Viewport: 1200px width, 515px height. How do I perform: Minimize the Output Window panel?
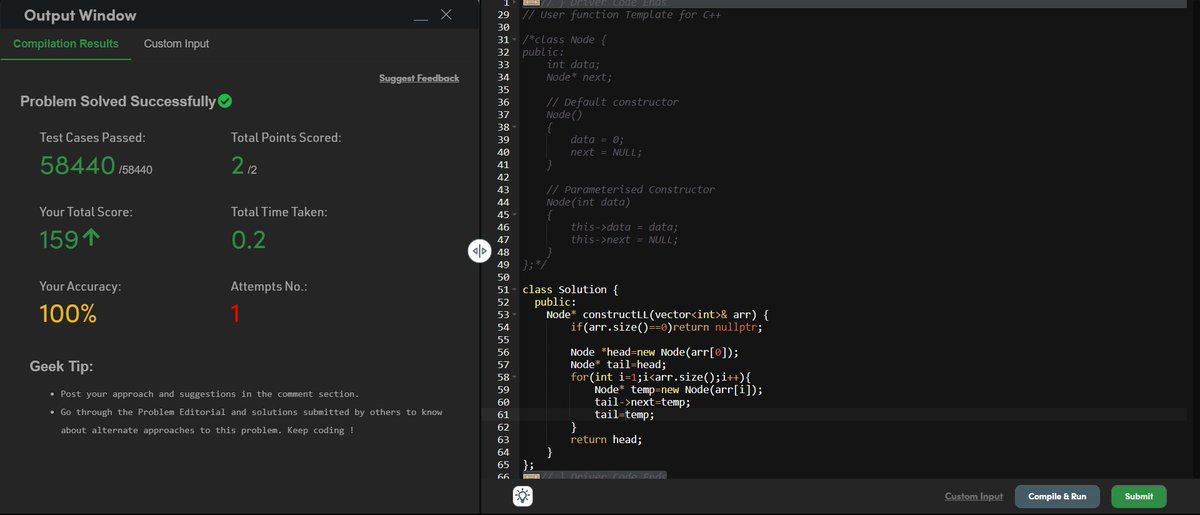pos(422,19)
